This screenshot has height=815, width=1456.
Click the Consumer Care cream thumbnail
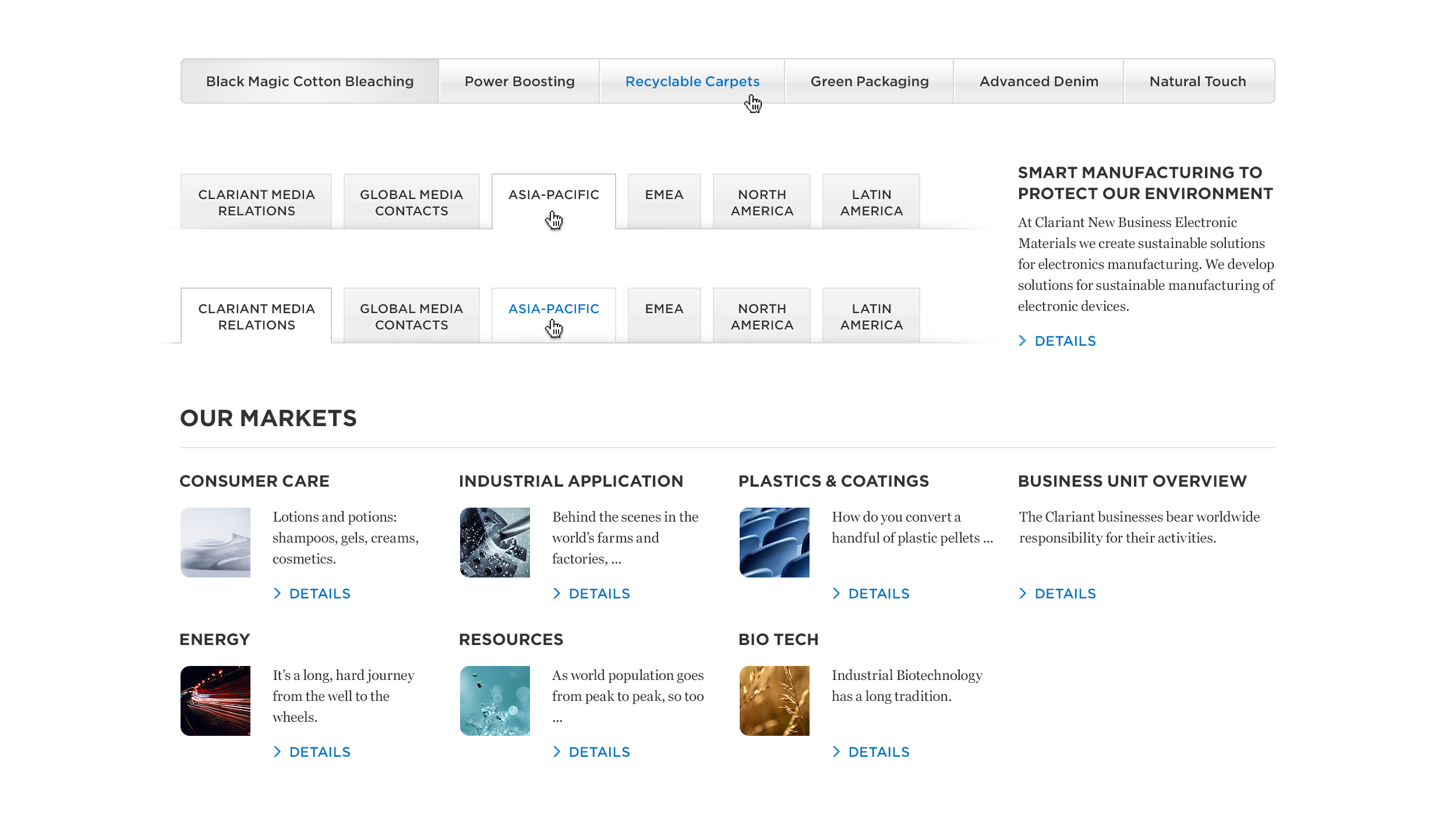(x=215, y=543)
